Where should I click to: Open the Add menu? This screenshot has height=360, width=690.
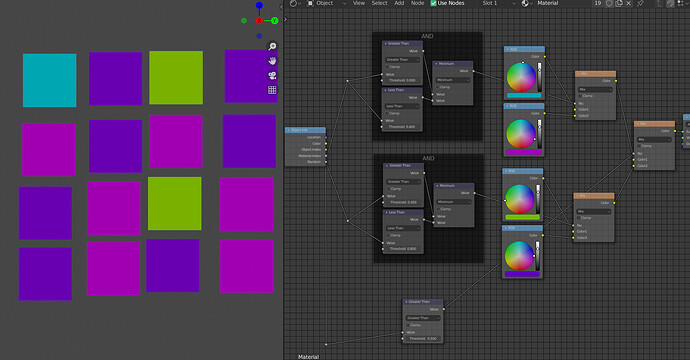[x=399, y=3]
